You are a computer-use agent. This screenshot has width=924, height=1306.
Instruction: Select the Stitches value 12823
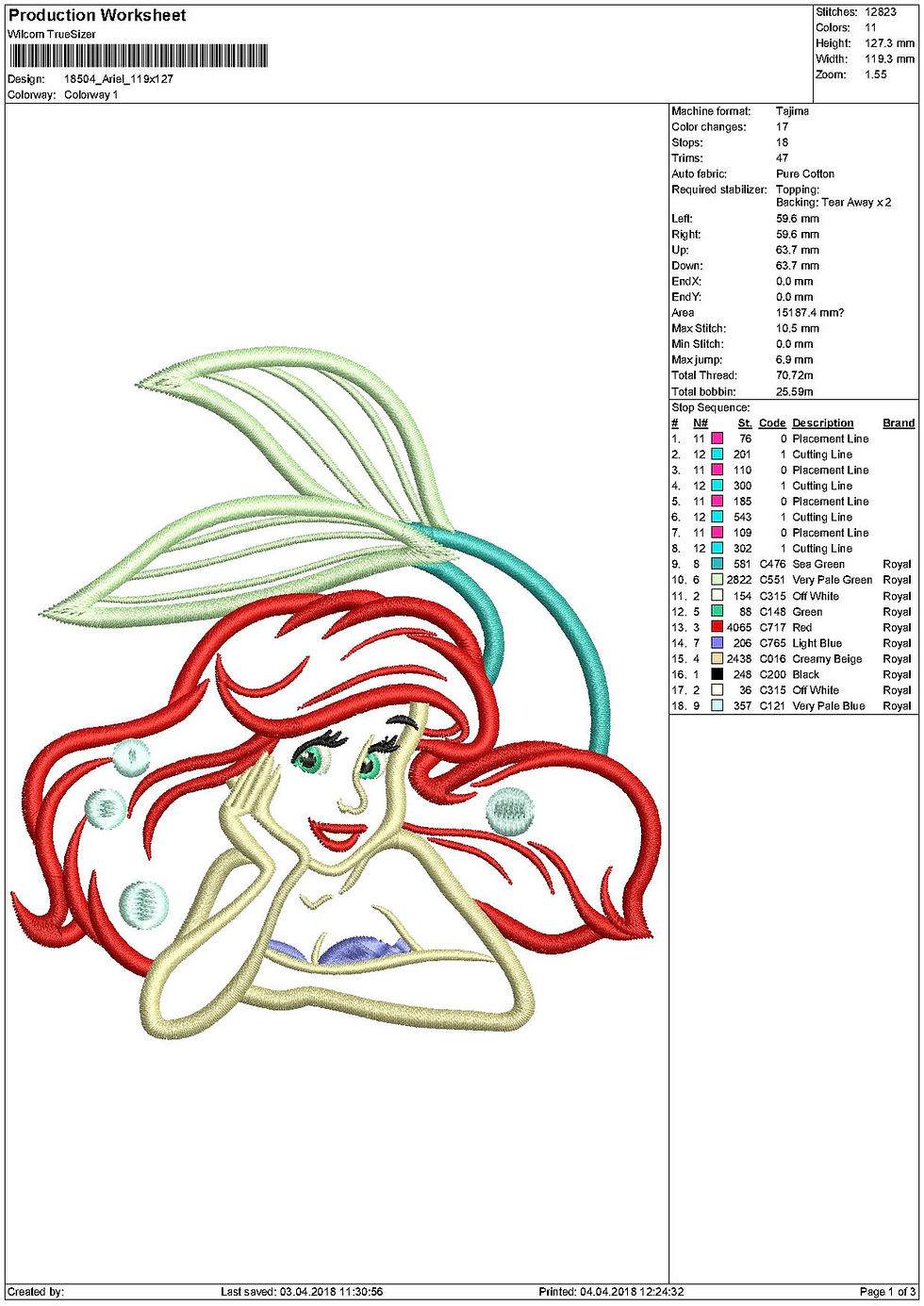[x=881, y=12]
